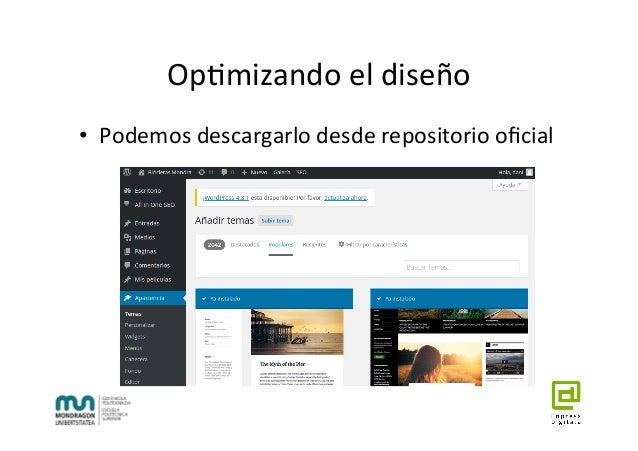Open the dark theme thumbnail with sunset girl
Viewport: 638px width, 451px height.
coord(449,347)
